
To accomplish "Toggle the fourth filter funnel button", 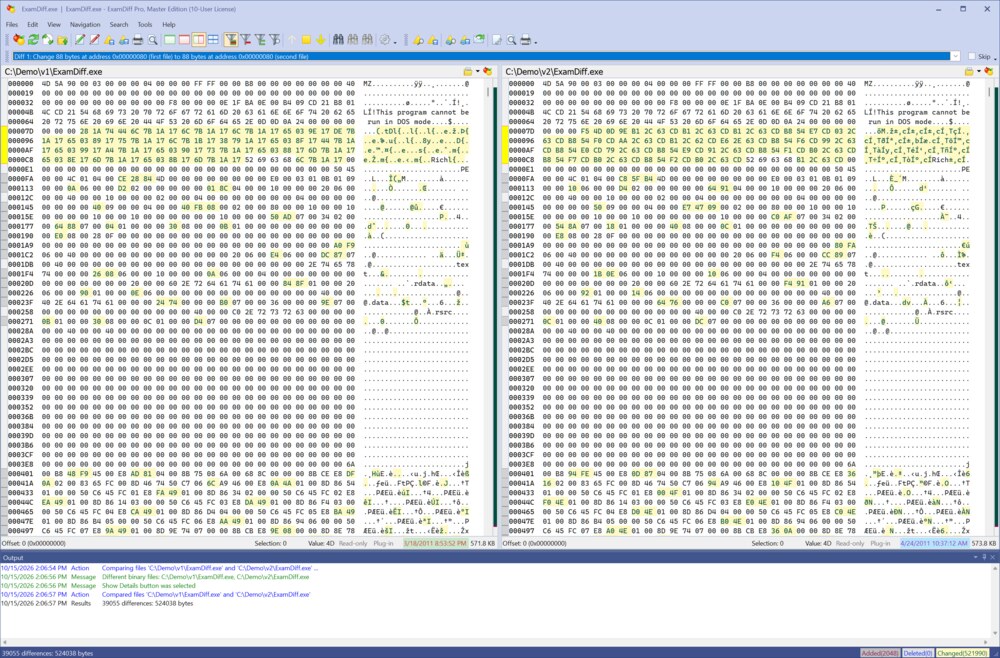I will [274, 40].
